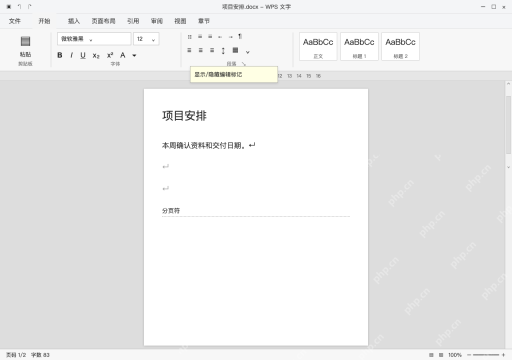Apply bulleted list formatting

click(x=190, y=37)
